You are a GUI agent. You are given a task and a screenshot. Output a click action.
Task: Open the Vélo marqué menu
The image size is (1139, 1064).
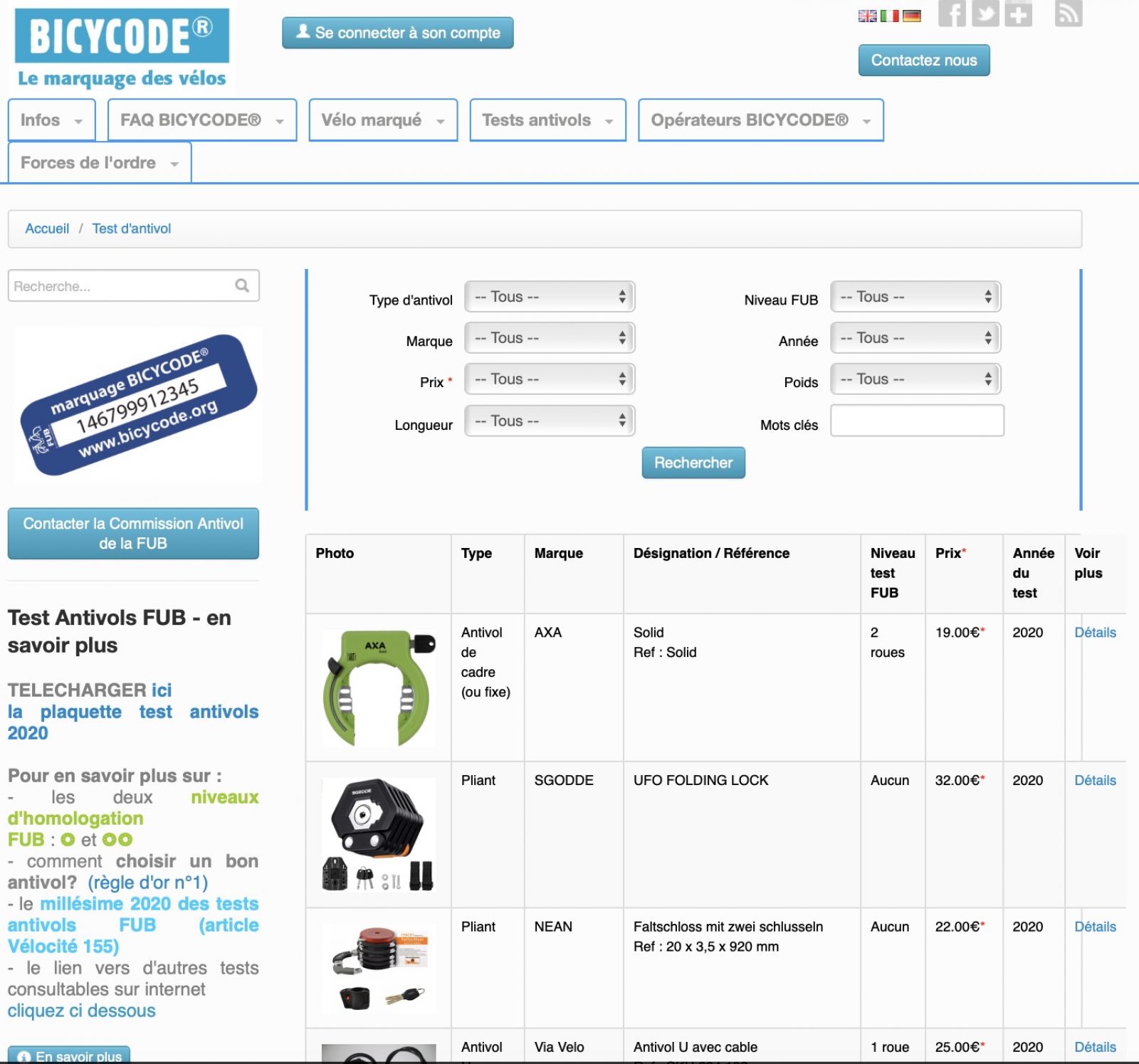(383, 120)
